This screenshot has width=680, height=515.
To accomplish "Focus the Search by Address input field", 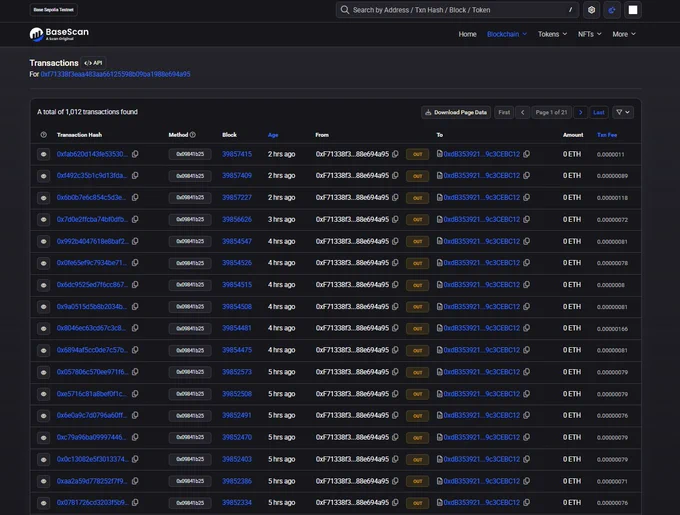I will [x=457, y=10].
